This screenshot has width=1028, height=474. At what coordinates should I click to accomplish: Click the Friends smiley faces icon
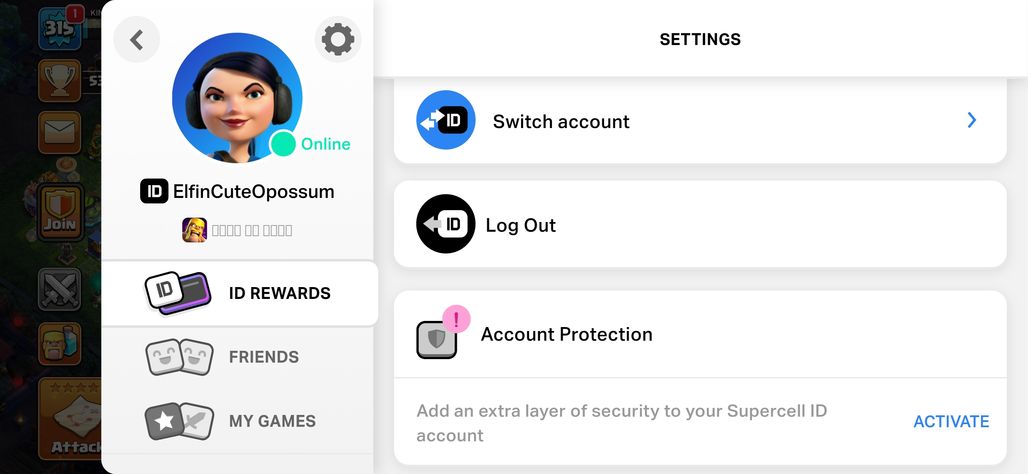point(179,357)
